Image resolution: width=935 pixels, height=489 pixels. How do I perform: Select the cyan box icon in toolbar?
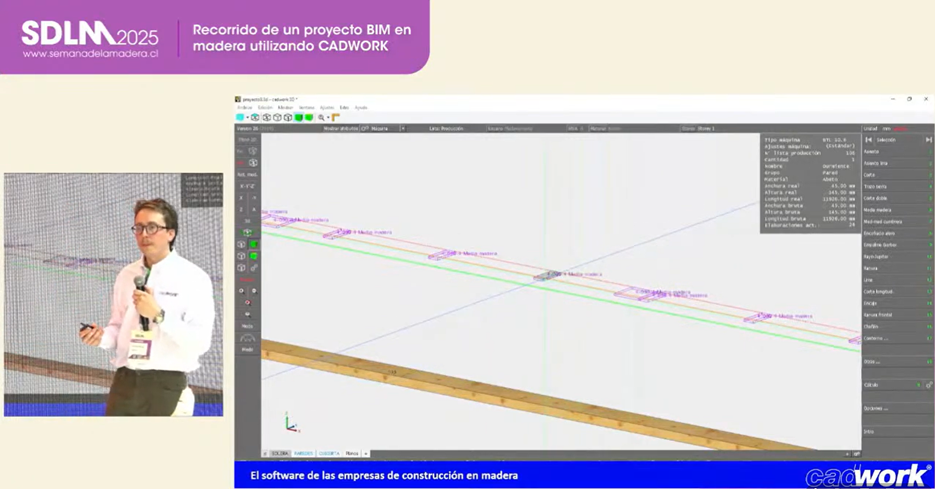(x=240, y=117)
